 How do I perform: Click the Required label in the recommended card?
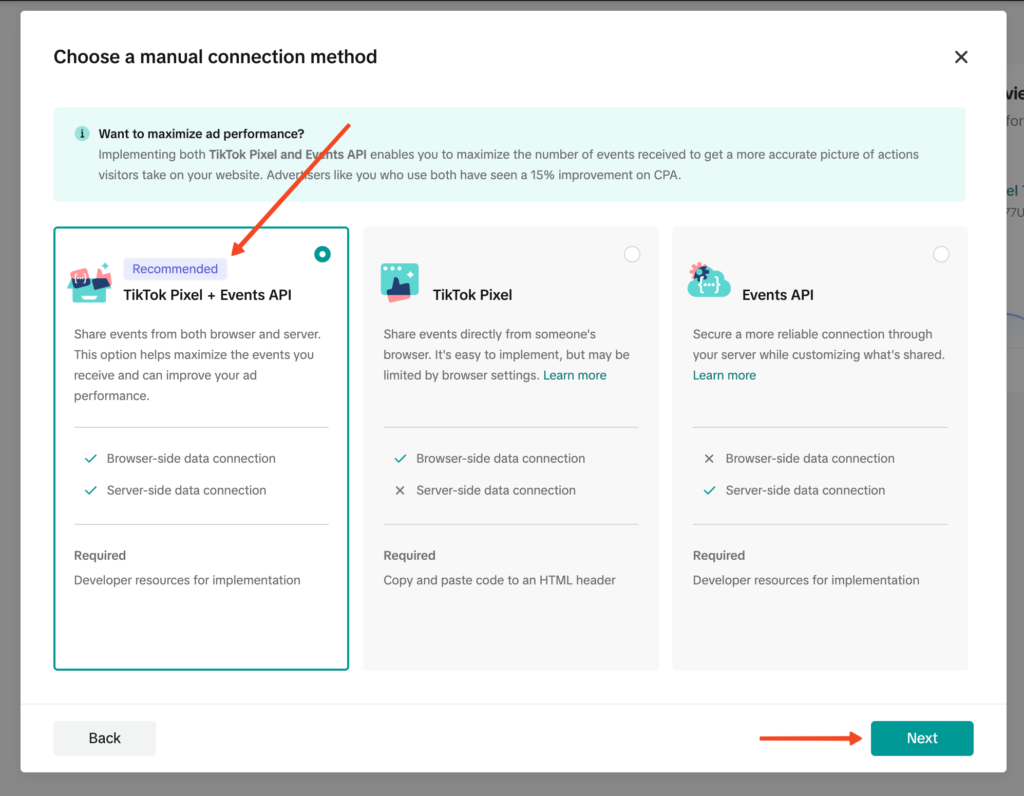click(x=100, y=556)
